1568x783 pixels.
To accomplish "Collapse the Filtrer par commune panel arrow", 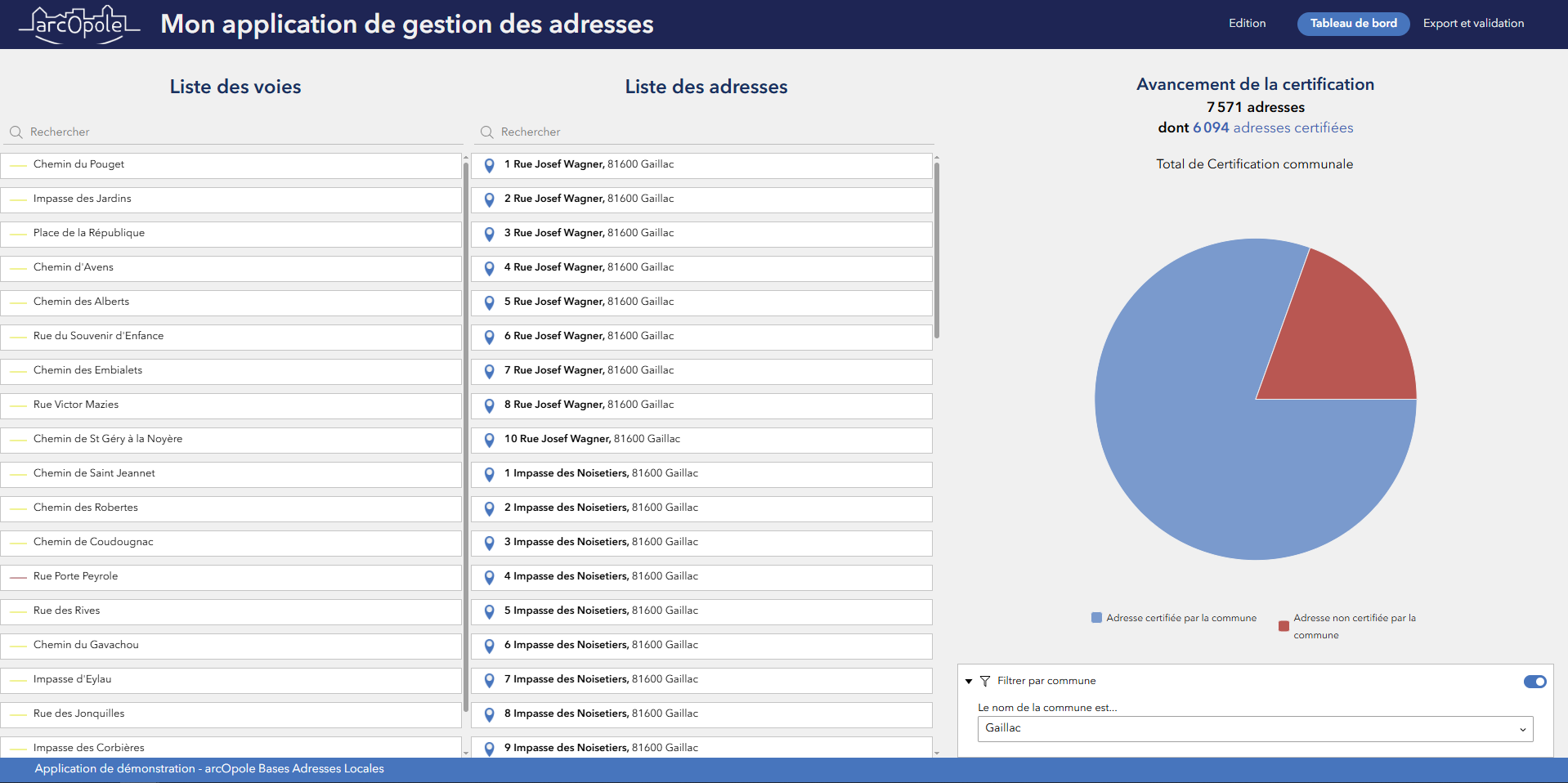I will click(969, 681).
